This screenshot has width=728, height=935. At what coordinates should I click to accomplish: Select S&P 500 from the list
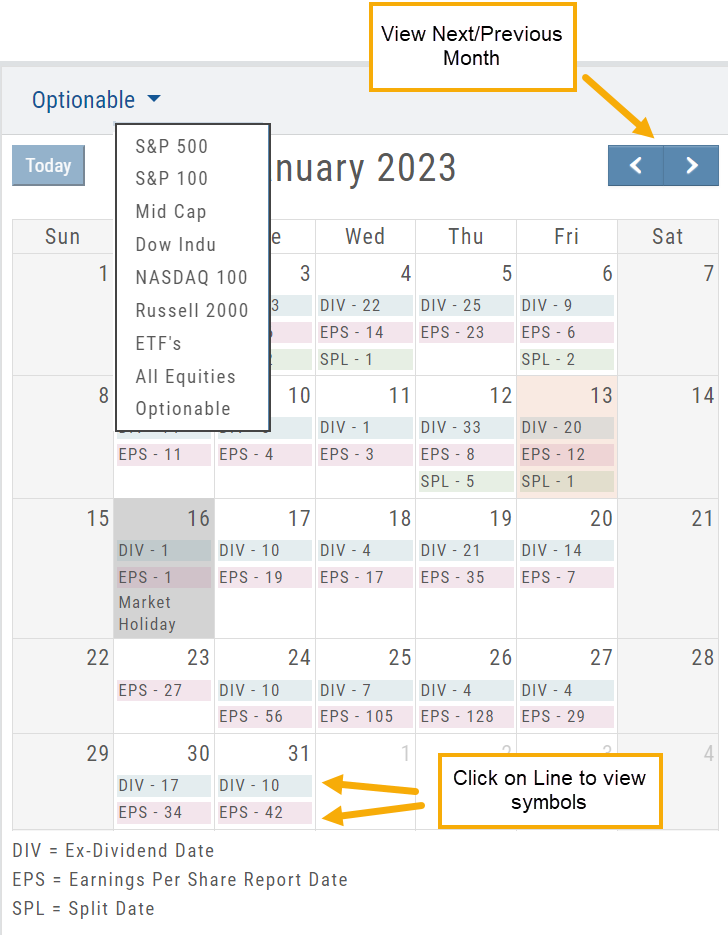(172, 146)
